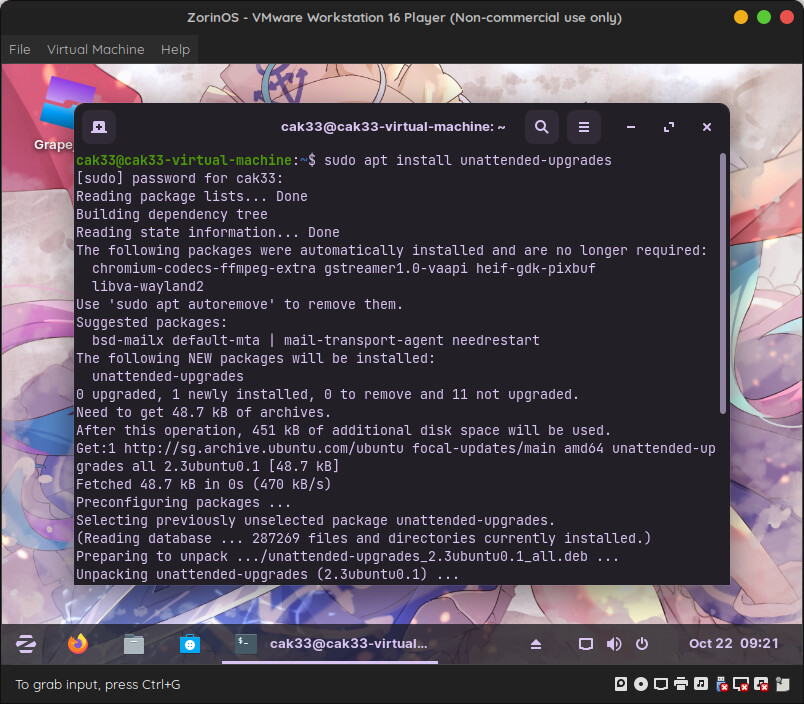Open the Virtual Machine menu

point(96,49)
